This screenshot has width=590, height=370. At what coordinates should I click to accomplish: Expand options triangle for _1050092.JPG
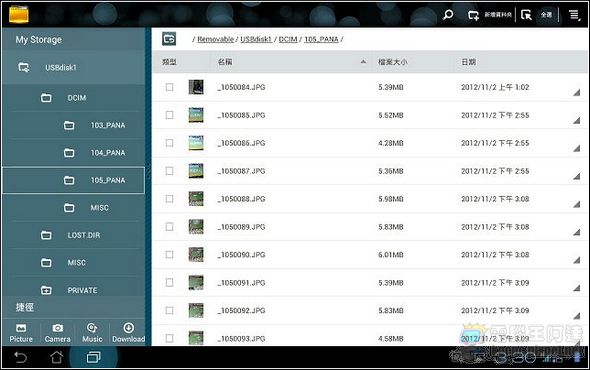tap(576, 316)
